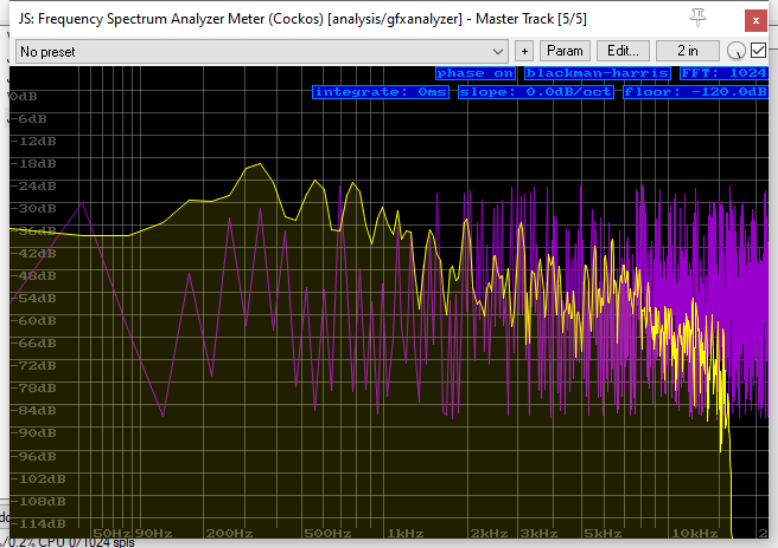Click the 200Hz frequency label
Viewport: 778px width, 548px height.
point(229,534)
